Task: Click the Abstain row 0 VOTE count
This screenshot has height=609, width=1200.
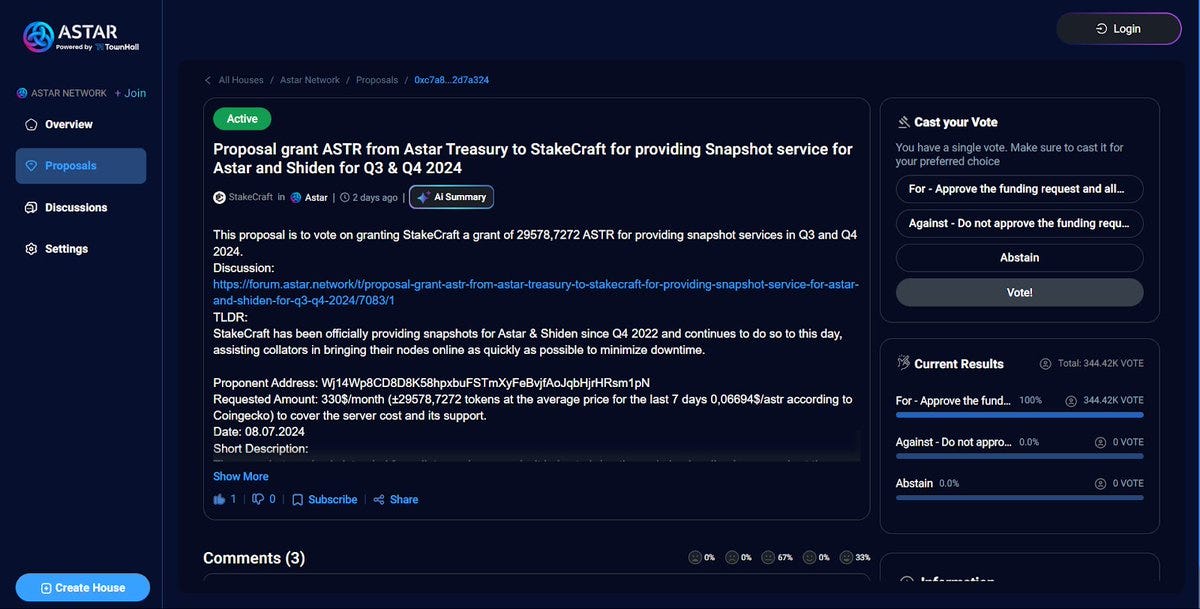Action: coord(1128,483)
